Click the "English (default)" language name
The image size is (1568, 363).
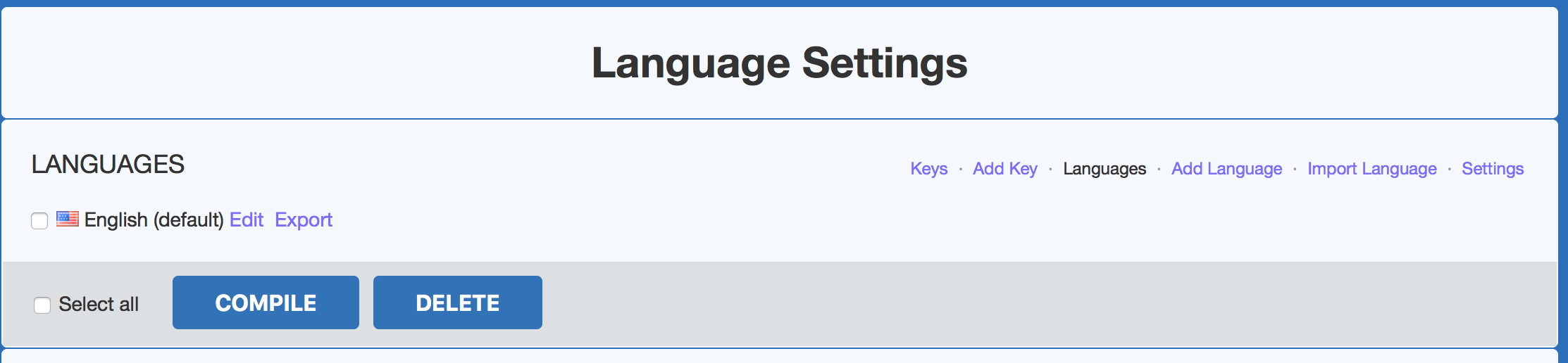point(154,220)
